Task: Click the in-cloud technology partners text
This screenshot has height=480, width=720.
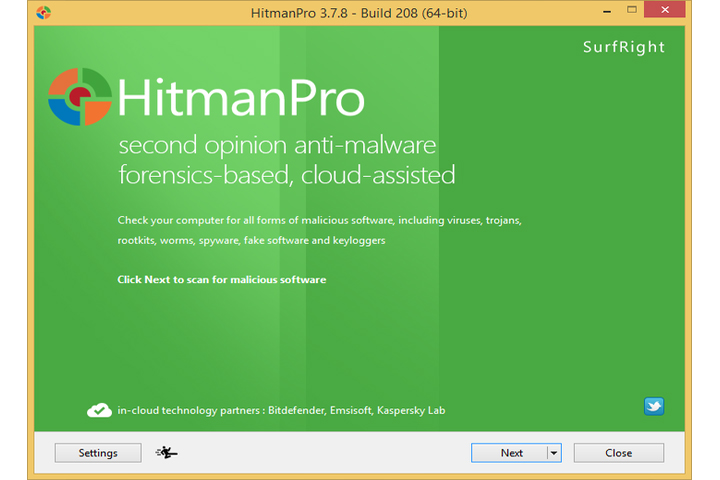Action: [x=281, y=410]
